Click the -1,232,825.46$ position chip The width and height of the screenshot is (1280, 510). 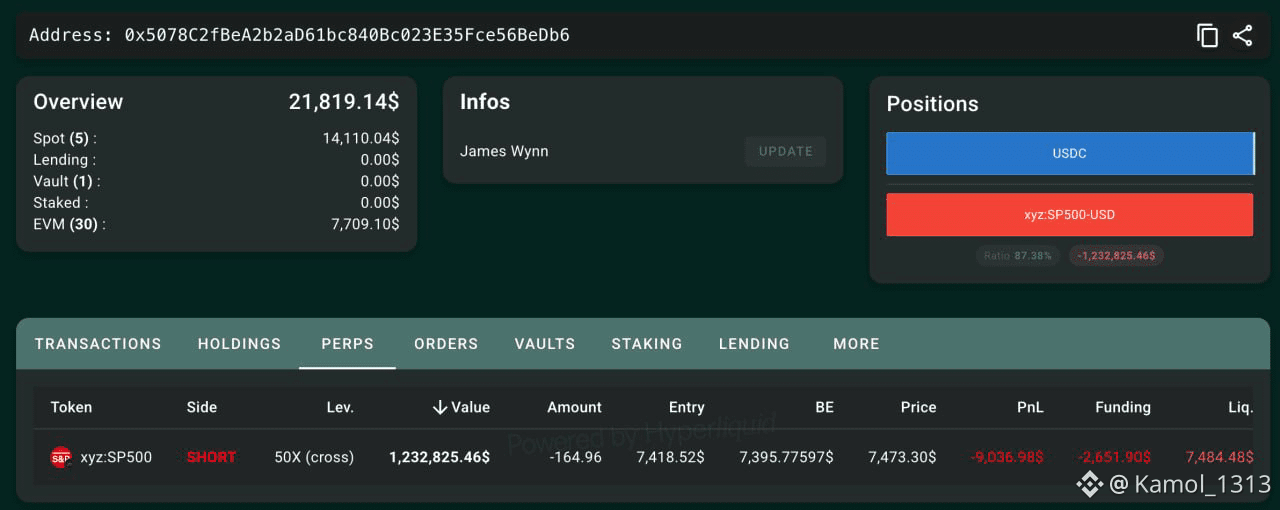1117,256
